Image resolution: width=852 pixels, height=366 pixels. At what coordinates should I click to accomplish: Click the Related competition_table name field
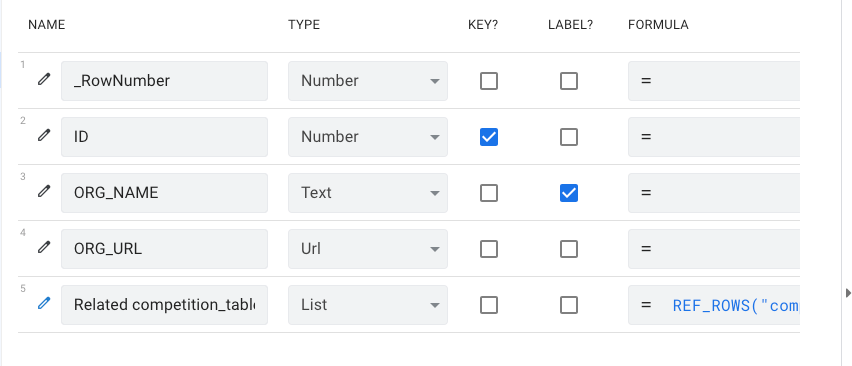click(164, 305)
